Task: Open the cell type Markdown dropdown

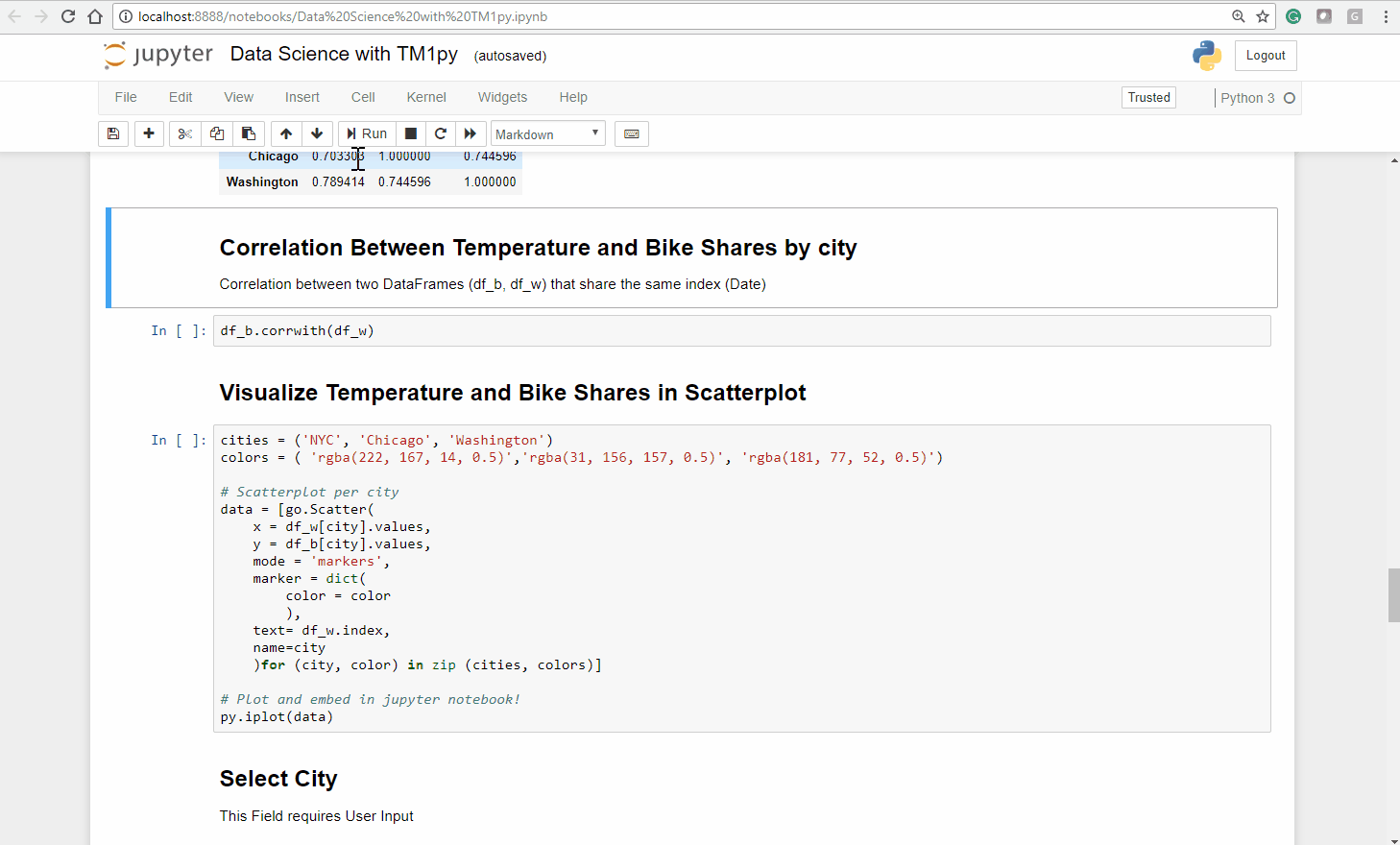Action: click(x=547, y=133)
